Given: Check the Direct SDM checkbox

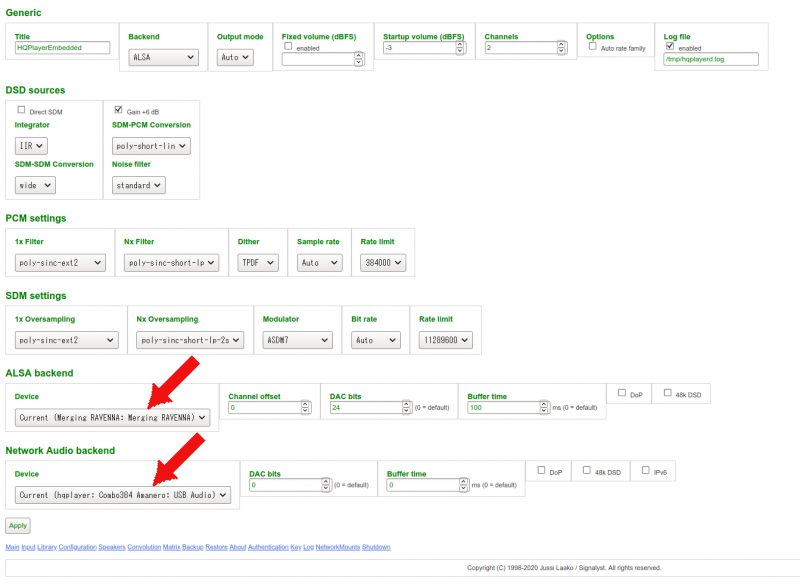Looking at the screenshot, I should (22, 110).
